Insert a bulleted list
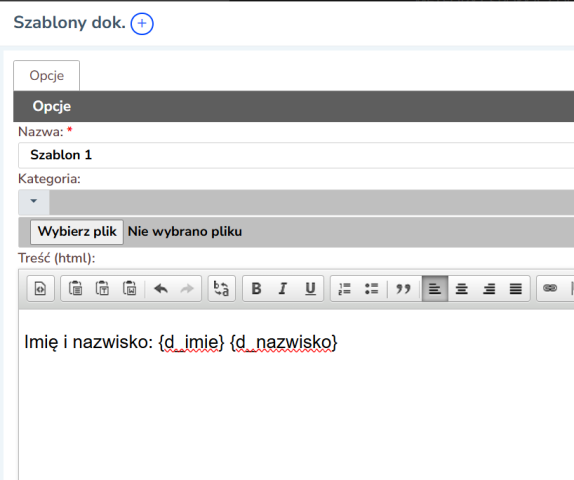The image size is (574, 480). click(372, 289)
